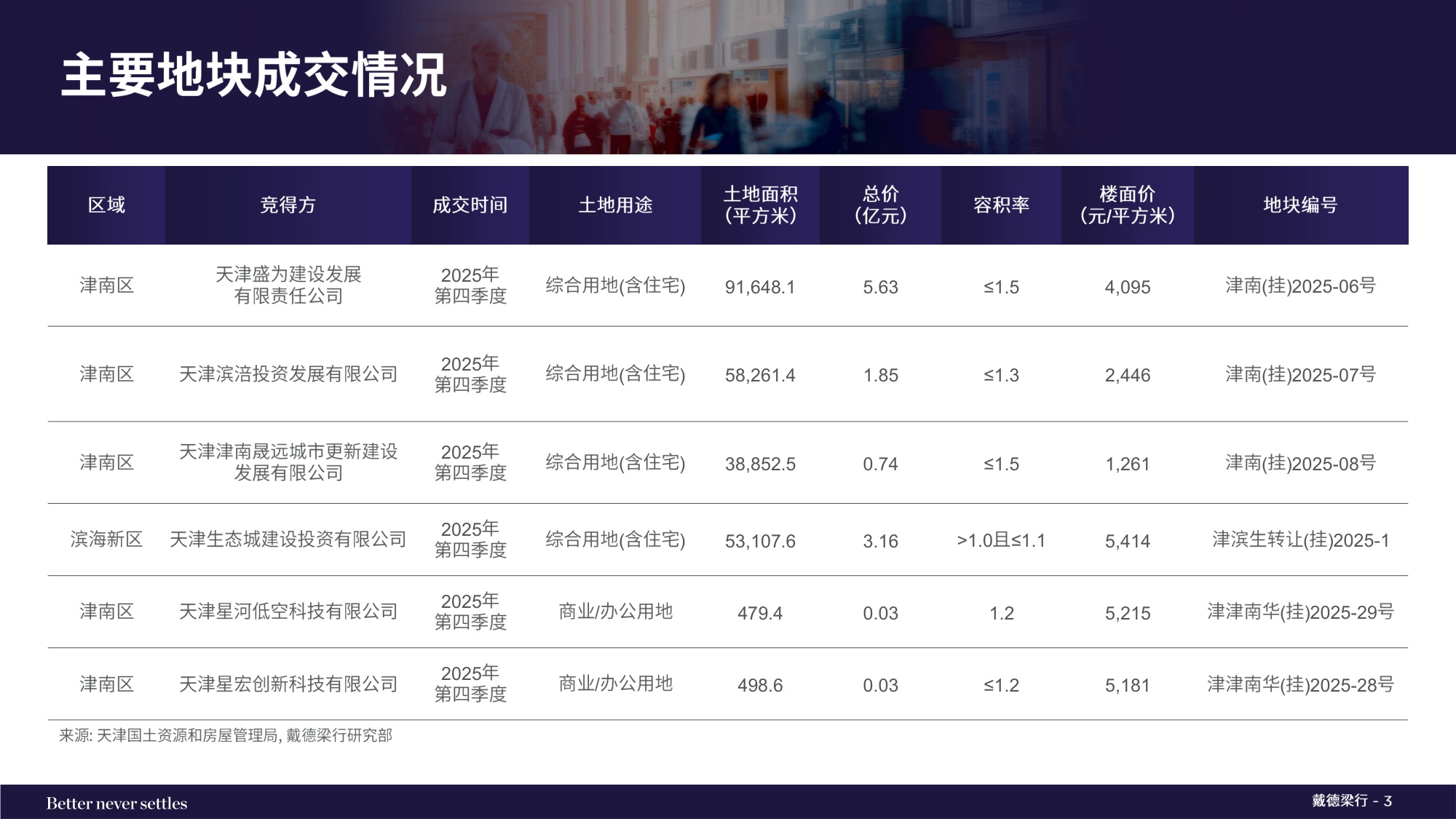The image size is (1456, 819).
Task: Select the 容积率 column header
Action: [x=1001, y=205]
